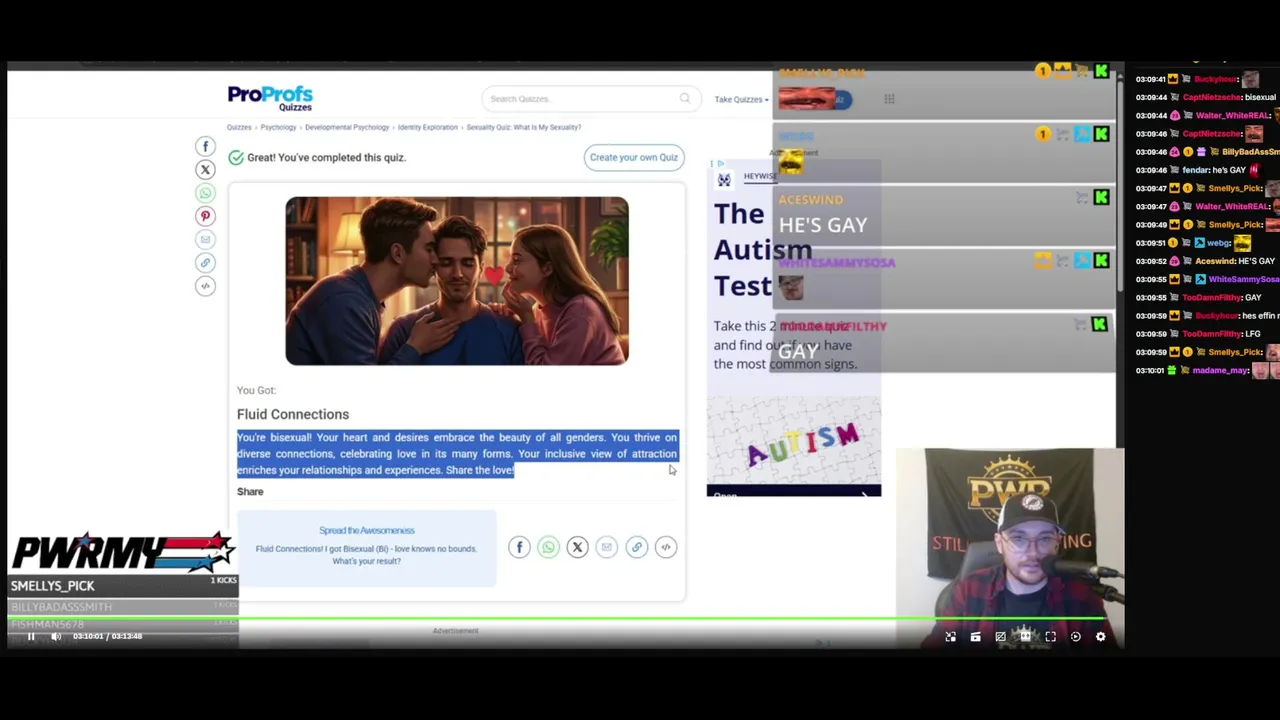This screenshot has height=720, width=1280.
Task: Click the search magnifier icon
Action: click(685, 98)
